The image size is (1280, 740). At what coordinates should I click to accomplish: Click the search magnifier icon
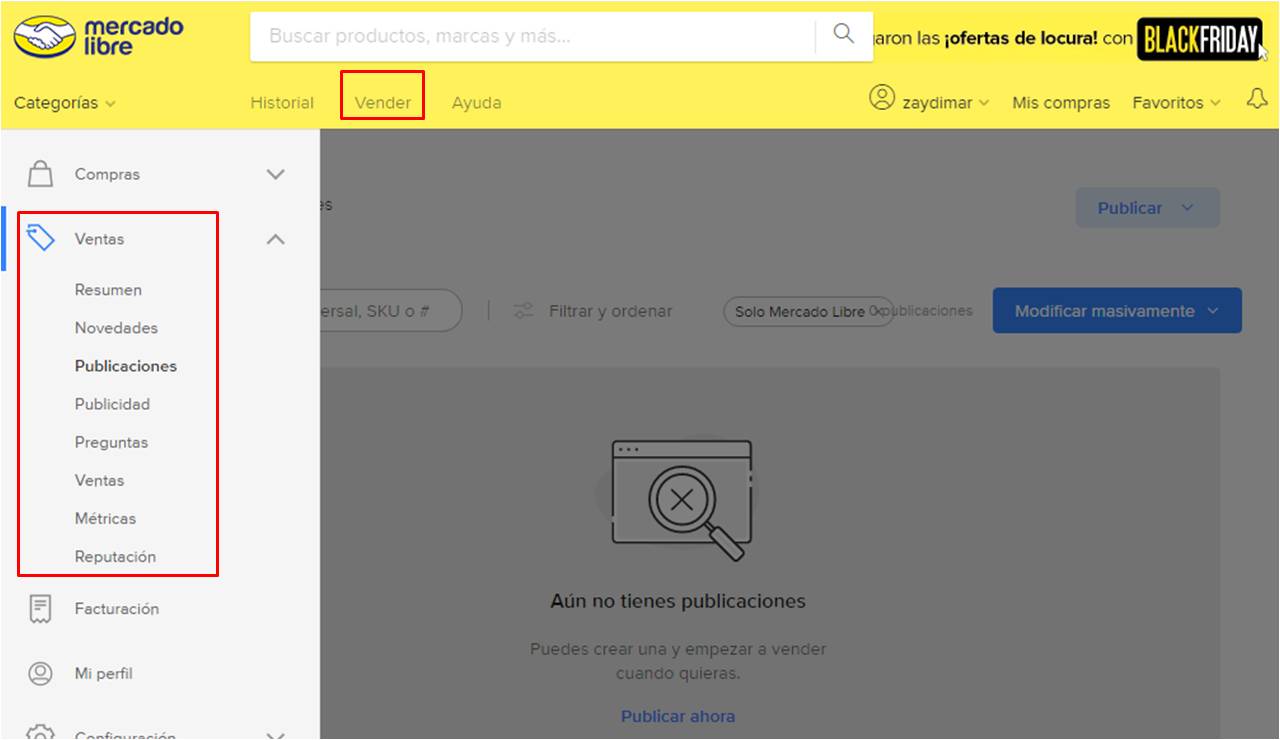(842, 33)
